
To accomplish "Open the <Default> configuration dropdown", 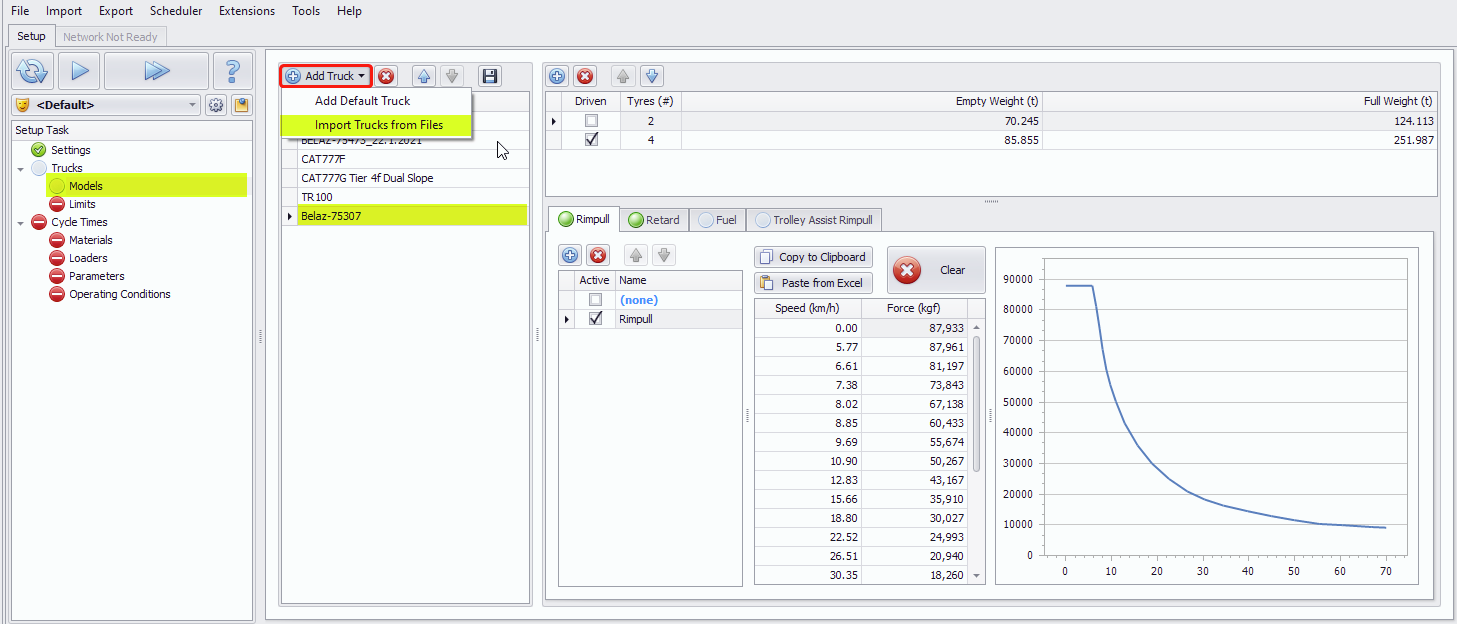I will tap(194, 105).
